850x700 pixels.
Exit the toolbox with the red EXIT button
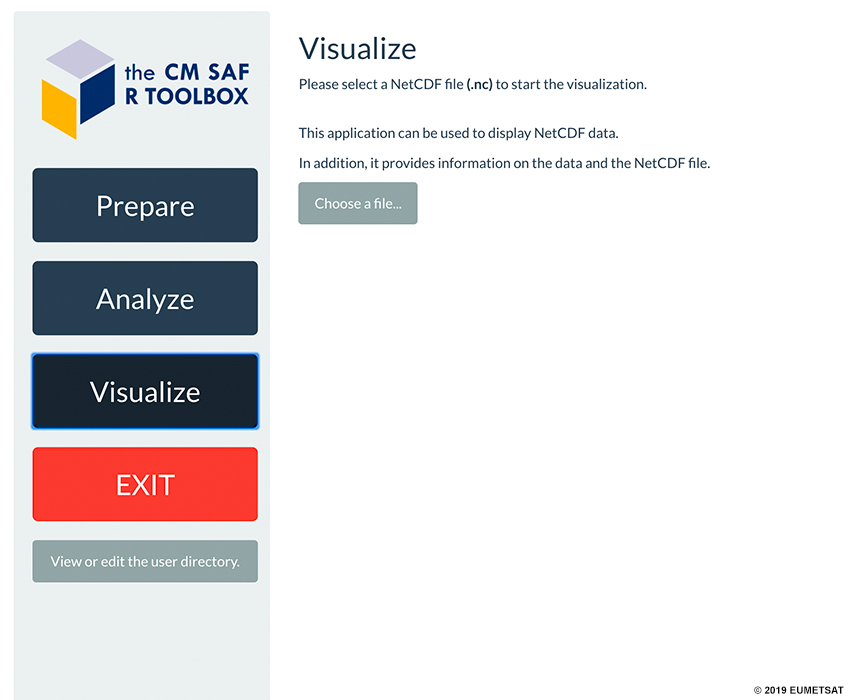pyautogui.click(x=145, y=484)
